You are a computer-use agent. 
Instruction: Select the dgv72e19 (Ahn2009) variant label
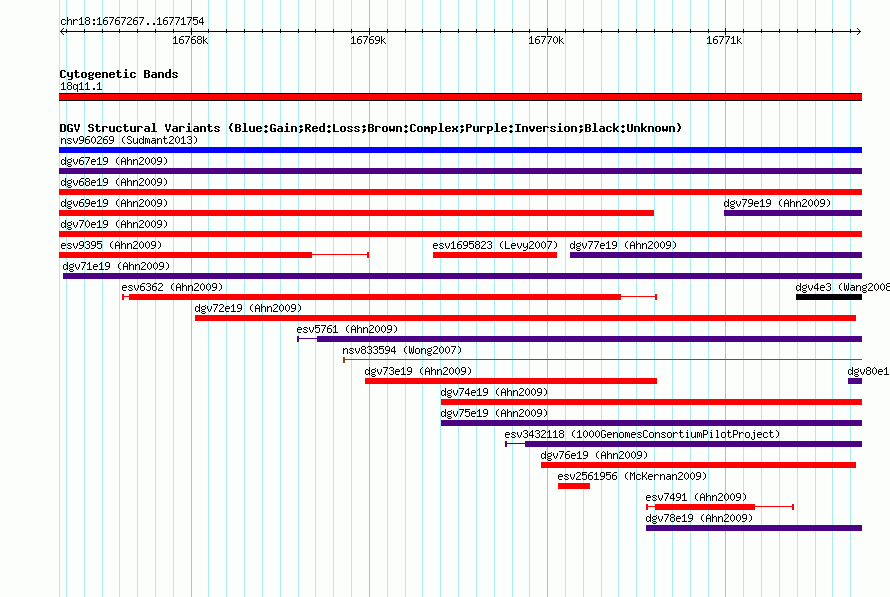click(248, 308)
